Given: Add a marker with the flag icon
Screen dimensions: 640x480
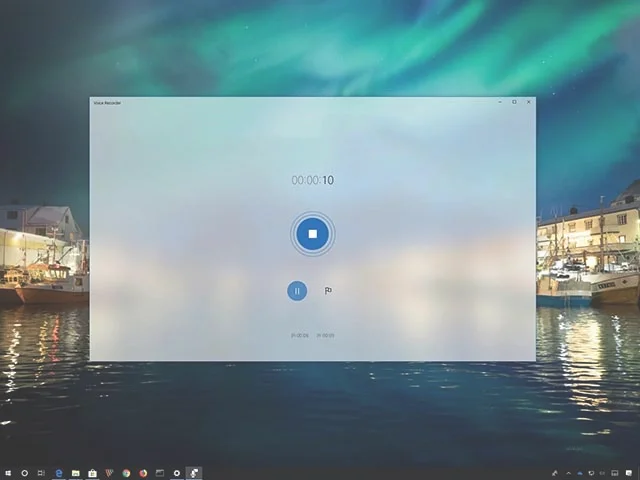Looking at the screenshot, I should click(x=328, y=291).
